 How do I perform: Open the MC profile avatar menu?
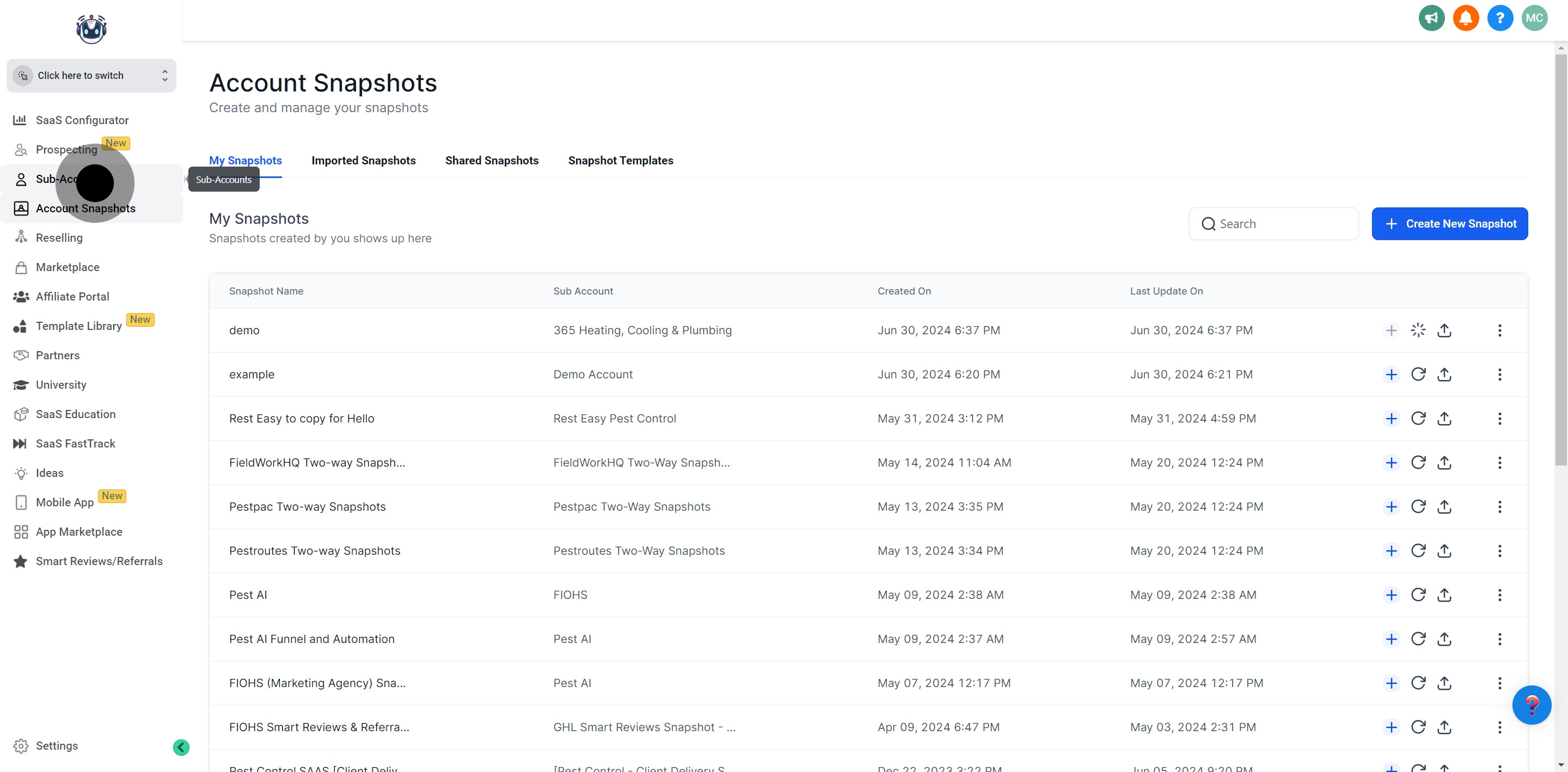click(1535, 19)
